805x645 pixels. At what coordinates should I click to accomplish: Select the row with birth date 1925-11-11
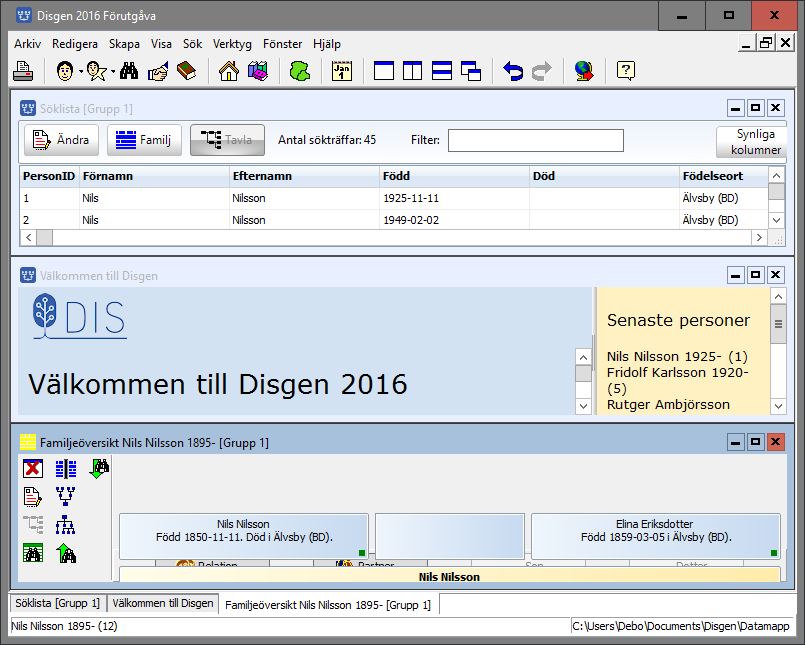(x=394, y=198)
